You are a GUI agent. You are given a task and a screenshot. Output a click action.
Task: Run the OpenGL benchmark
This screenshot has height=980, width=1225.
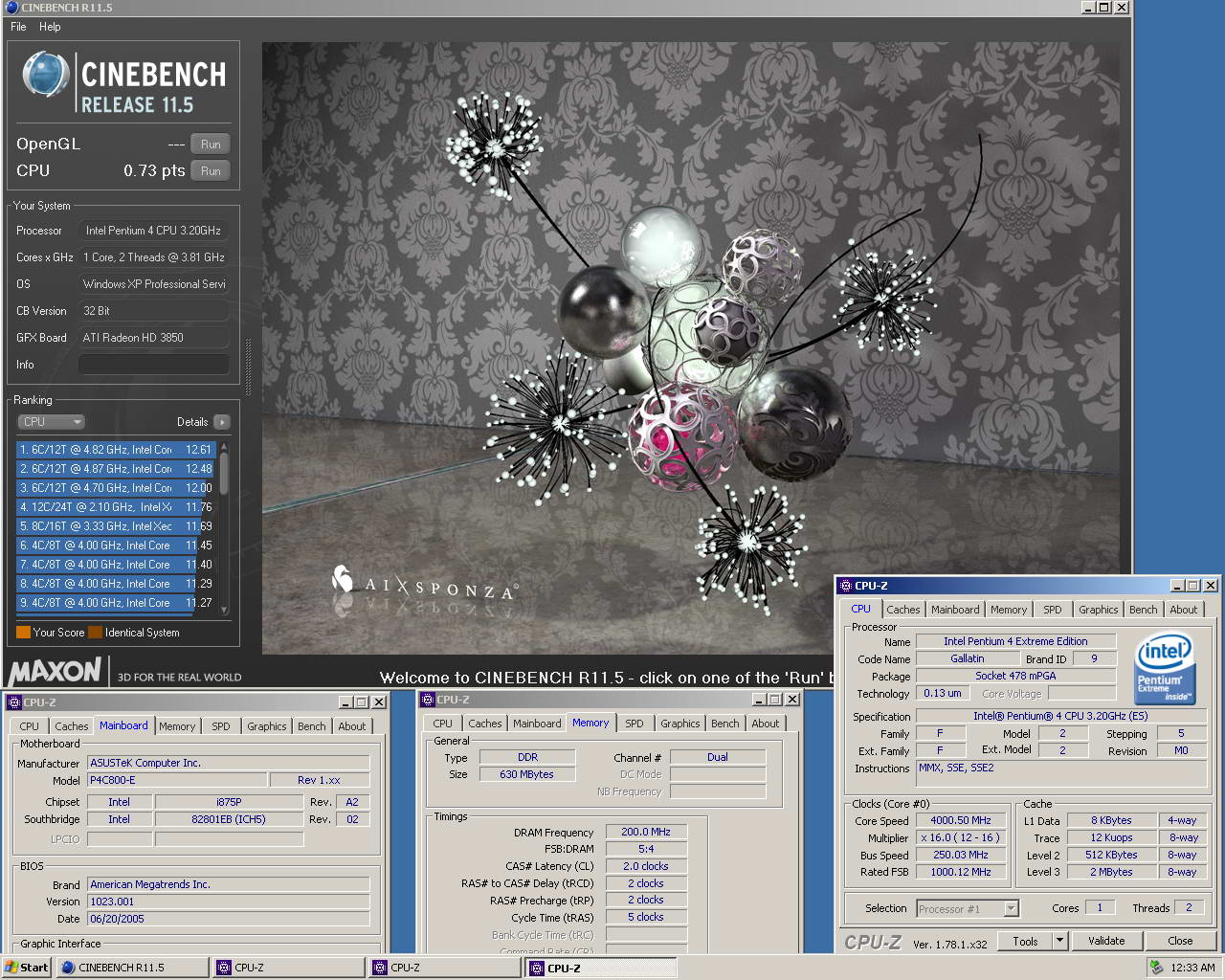[211, 145]
